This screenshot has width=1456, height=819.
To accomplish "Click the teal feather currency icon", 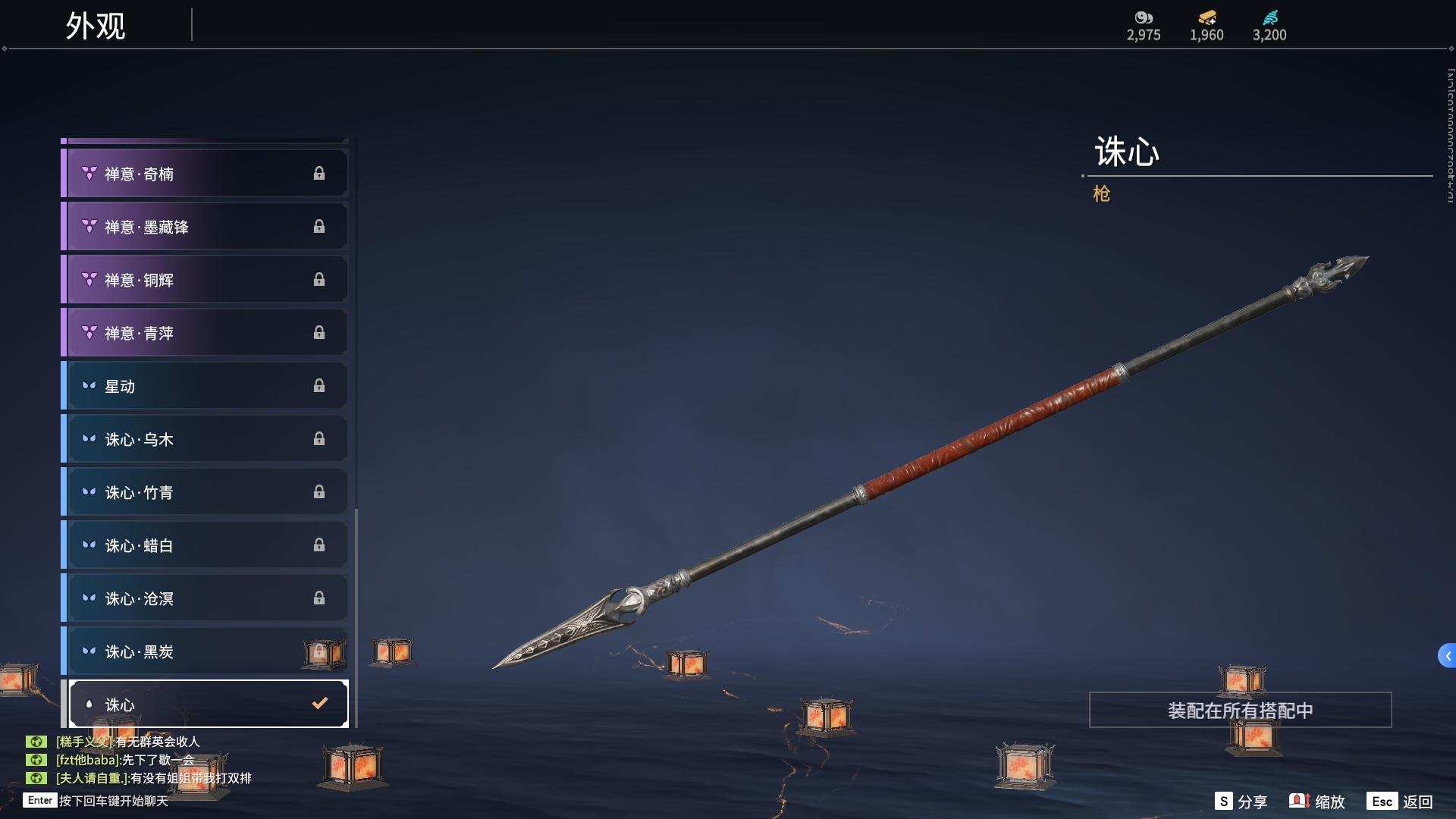I will click(x=1270, y=17).
